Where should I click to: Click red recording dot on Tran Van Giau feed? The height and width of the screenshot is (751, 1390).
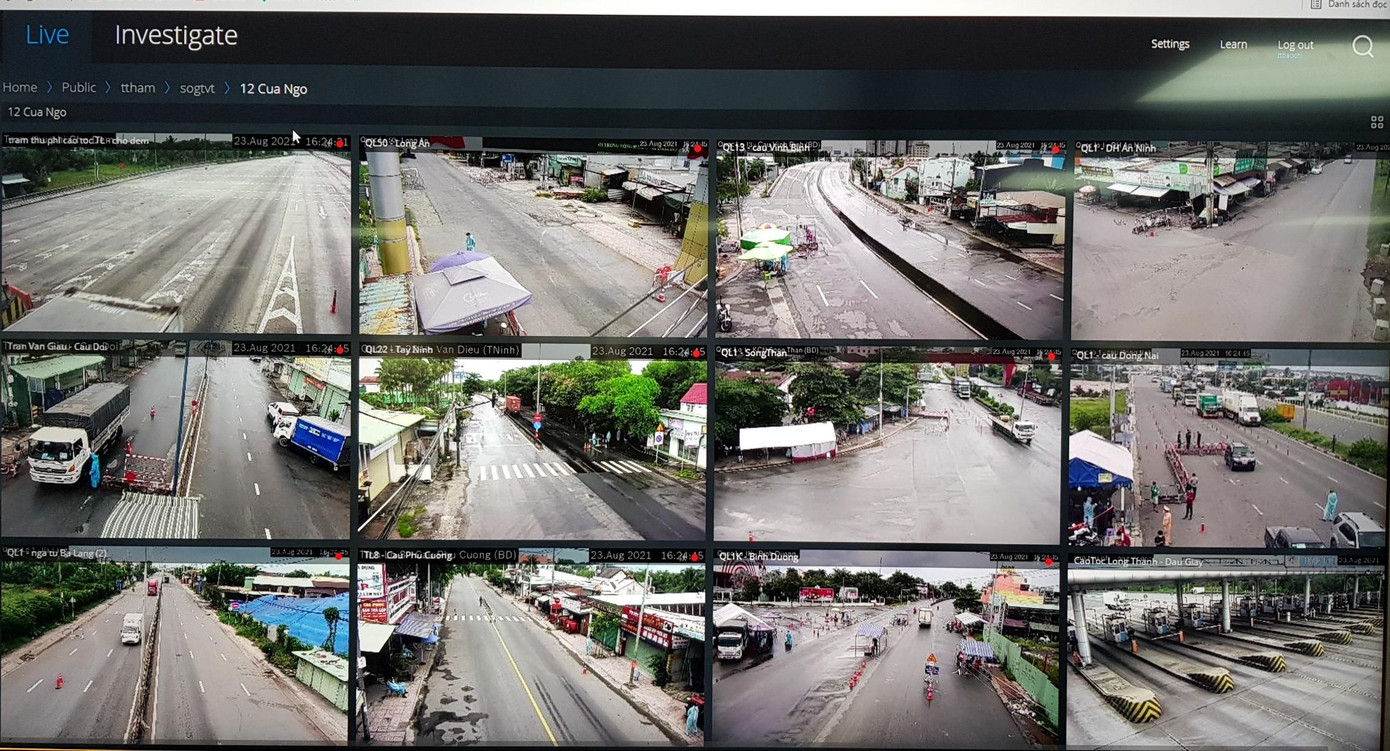point(340,349)
